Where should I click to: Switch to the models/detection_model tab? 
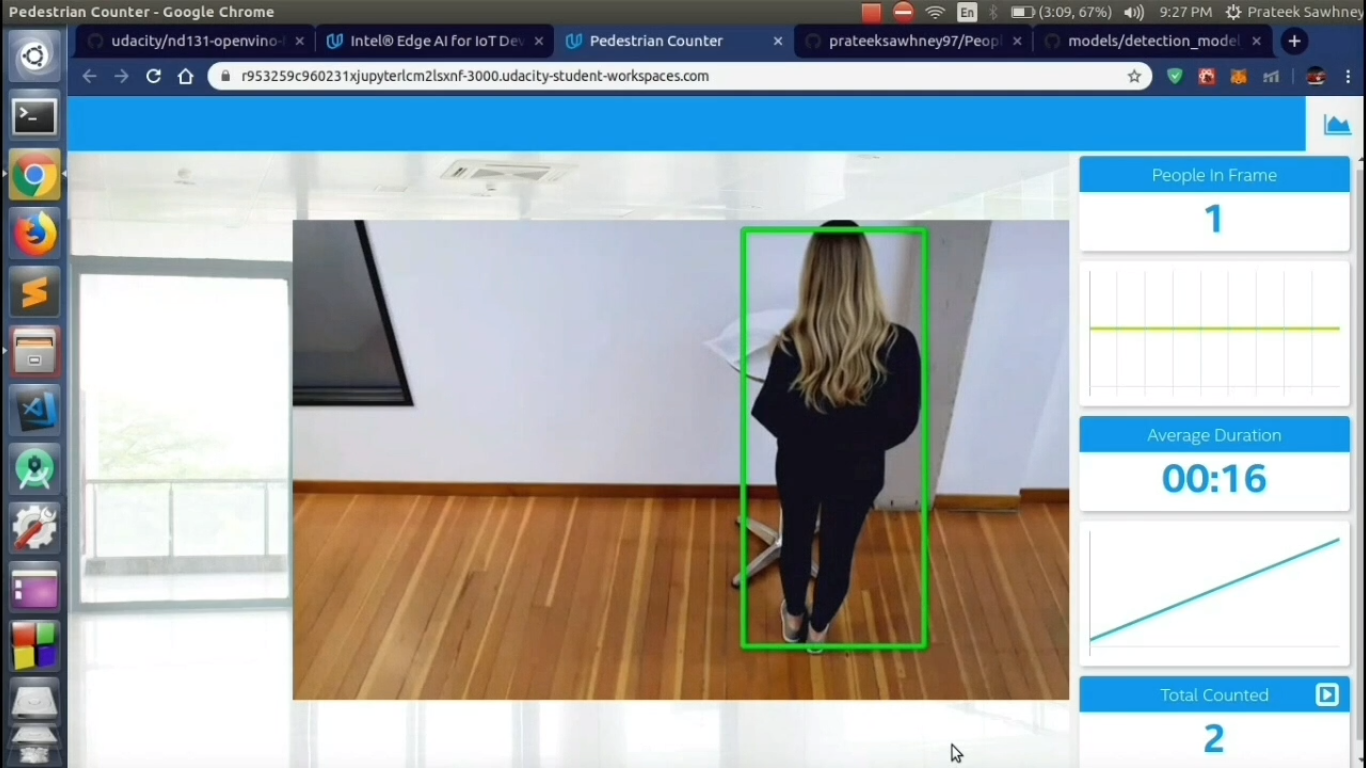[1152, 41]
